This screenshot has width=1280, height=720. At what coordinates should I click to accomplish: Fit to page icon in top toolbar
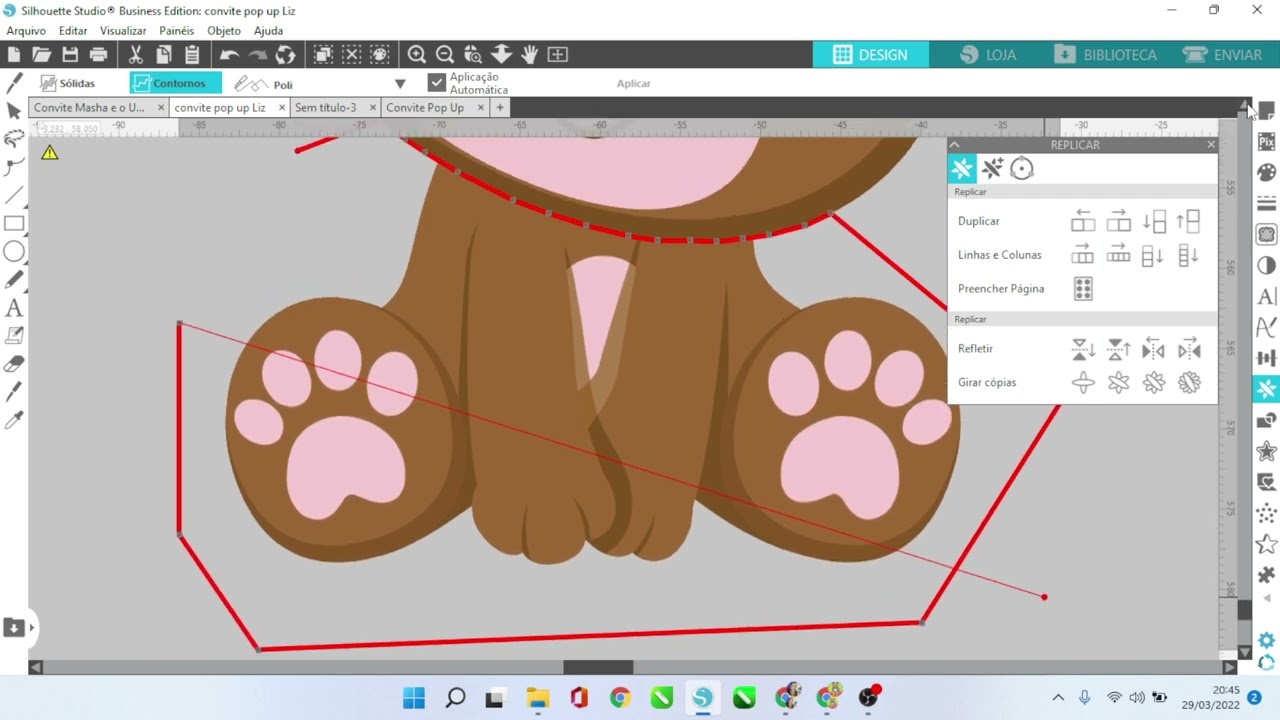(557, 55)
